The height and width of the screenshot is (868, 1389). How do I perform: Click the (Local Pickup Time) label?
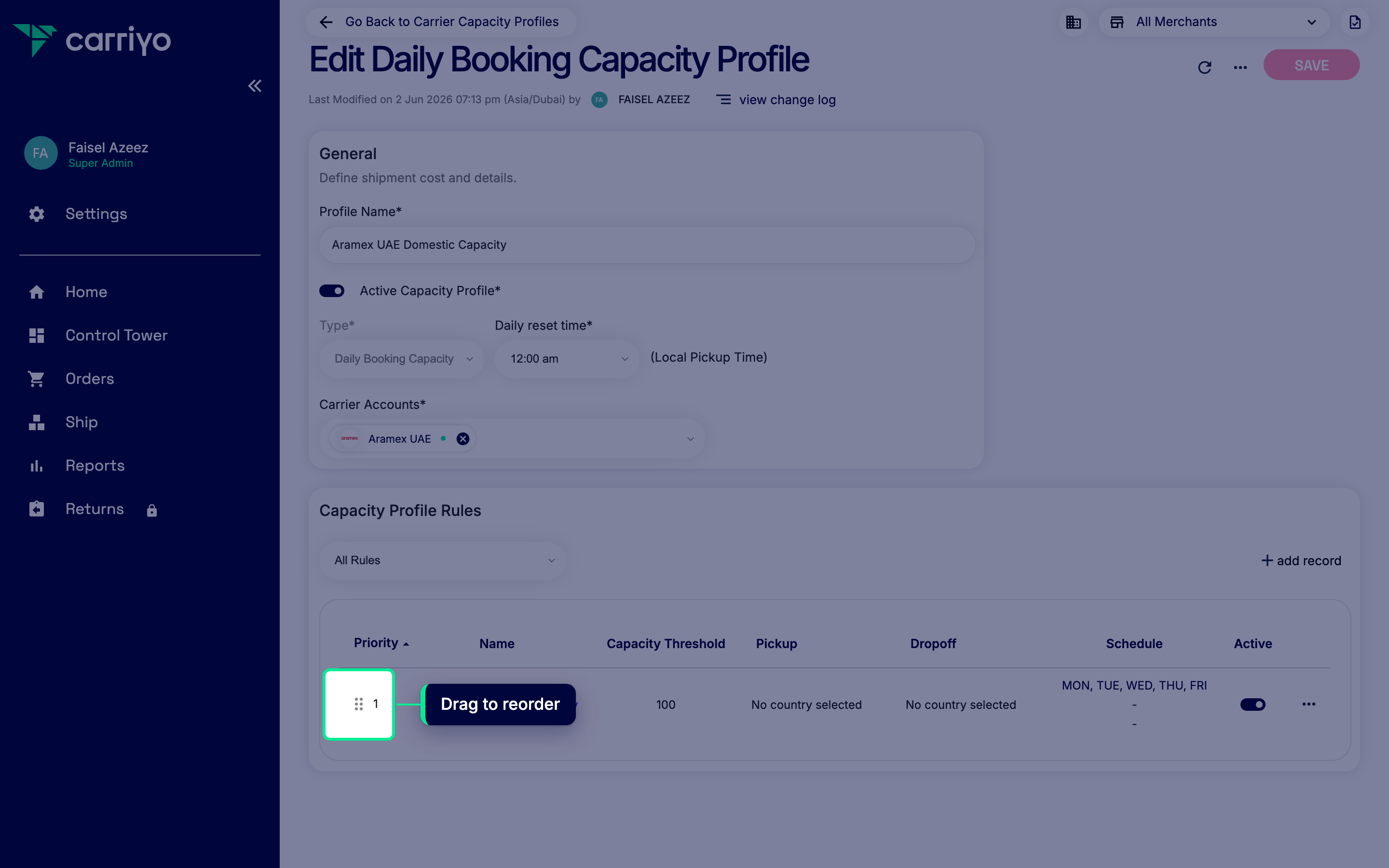708,357
